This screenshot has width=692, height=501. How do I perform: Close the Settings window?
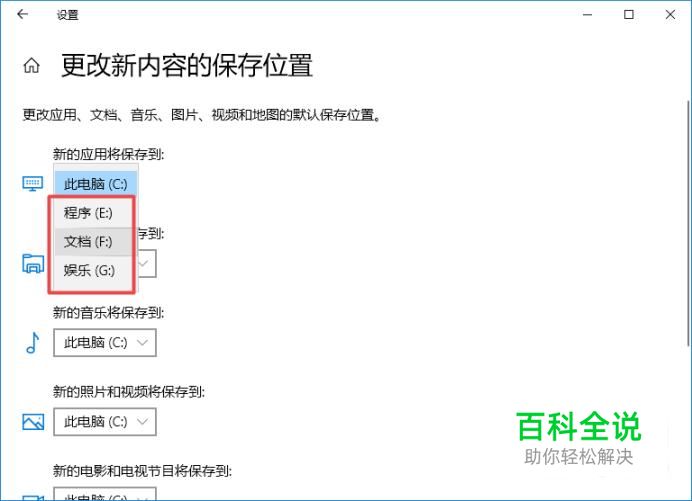pos(670,15)
